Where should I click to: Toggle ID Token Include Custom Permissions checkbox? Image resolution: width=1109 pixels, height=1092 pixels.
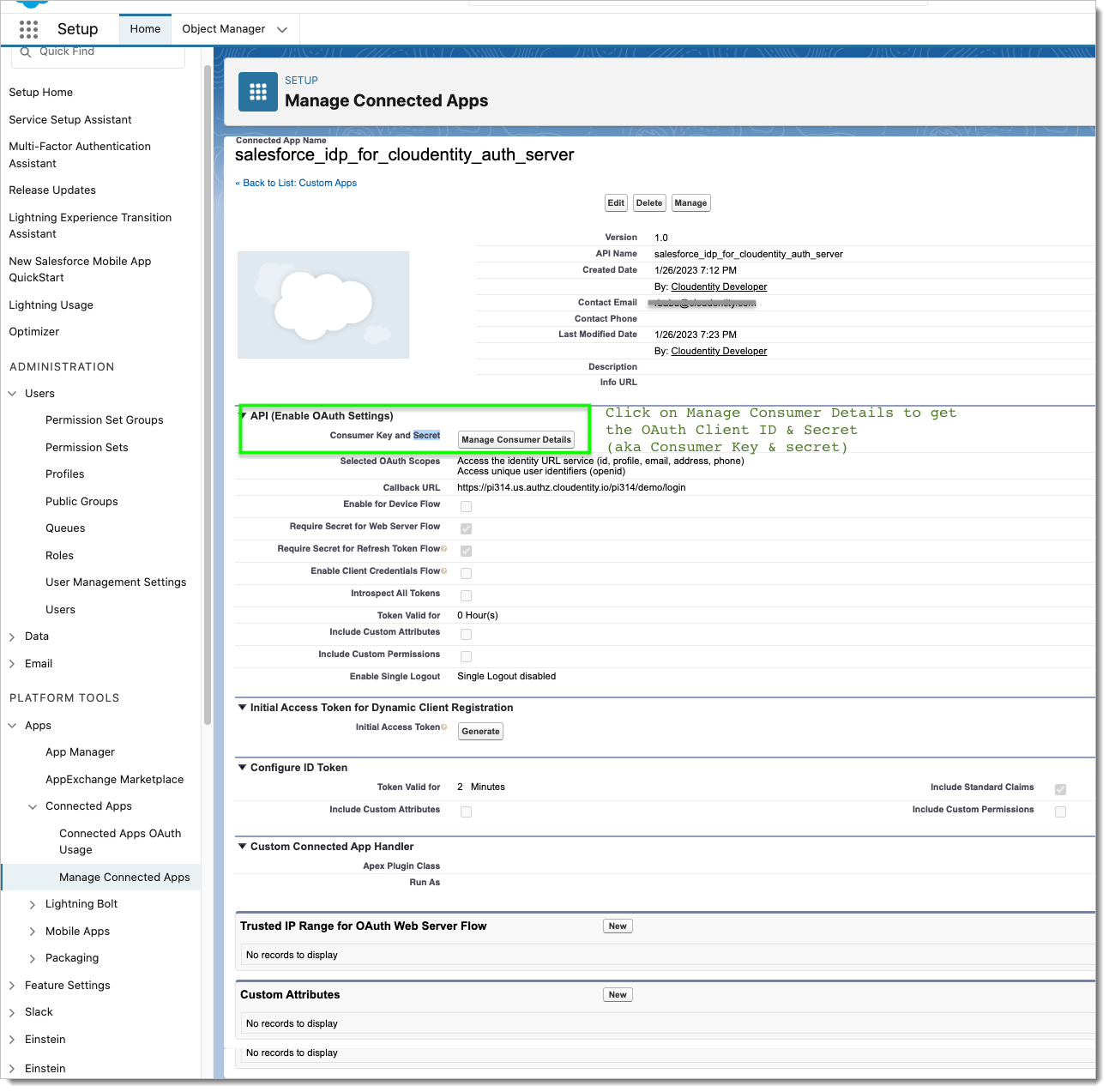[1060, 811]
